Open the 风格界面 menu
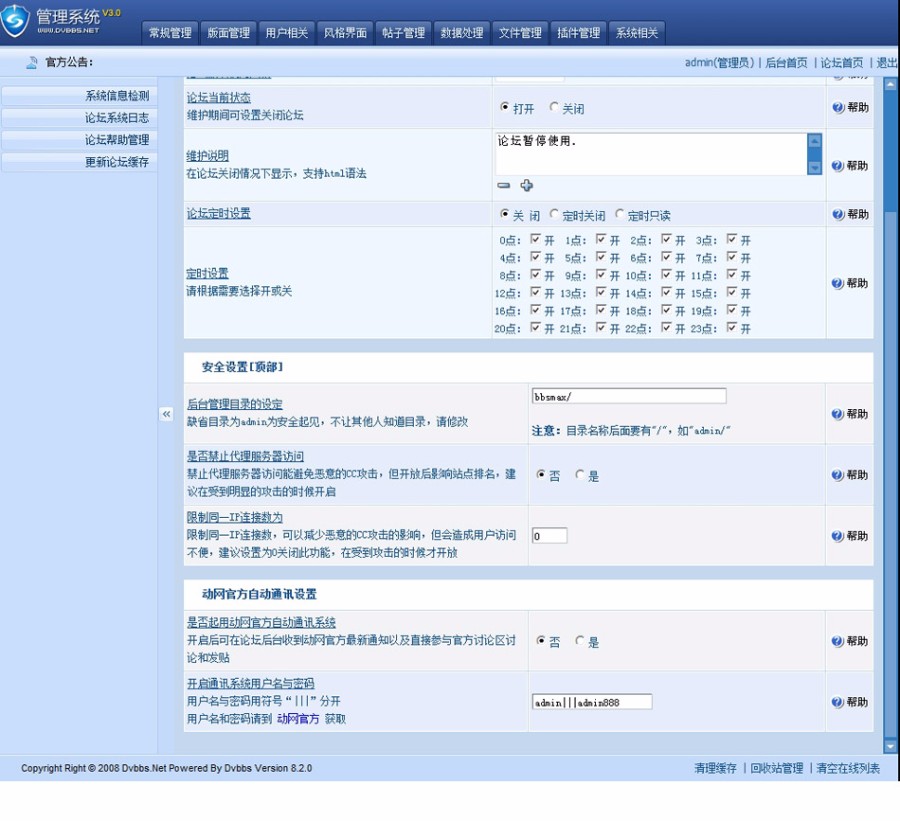 (345, 33)
